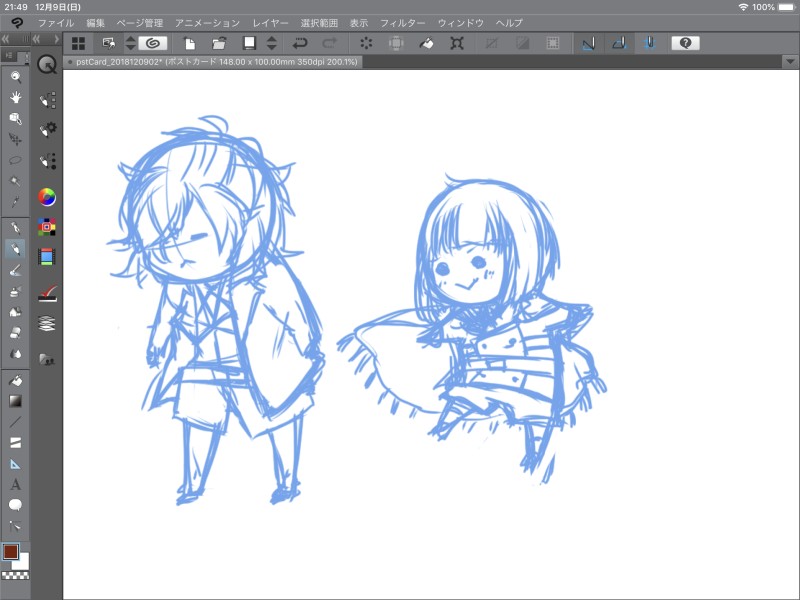Open the Tool Property palette
800x600 pixels.
[47, 130]
